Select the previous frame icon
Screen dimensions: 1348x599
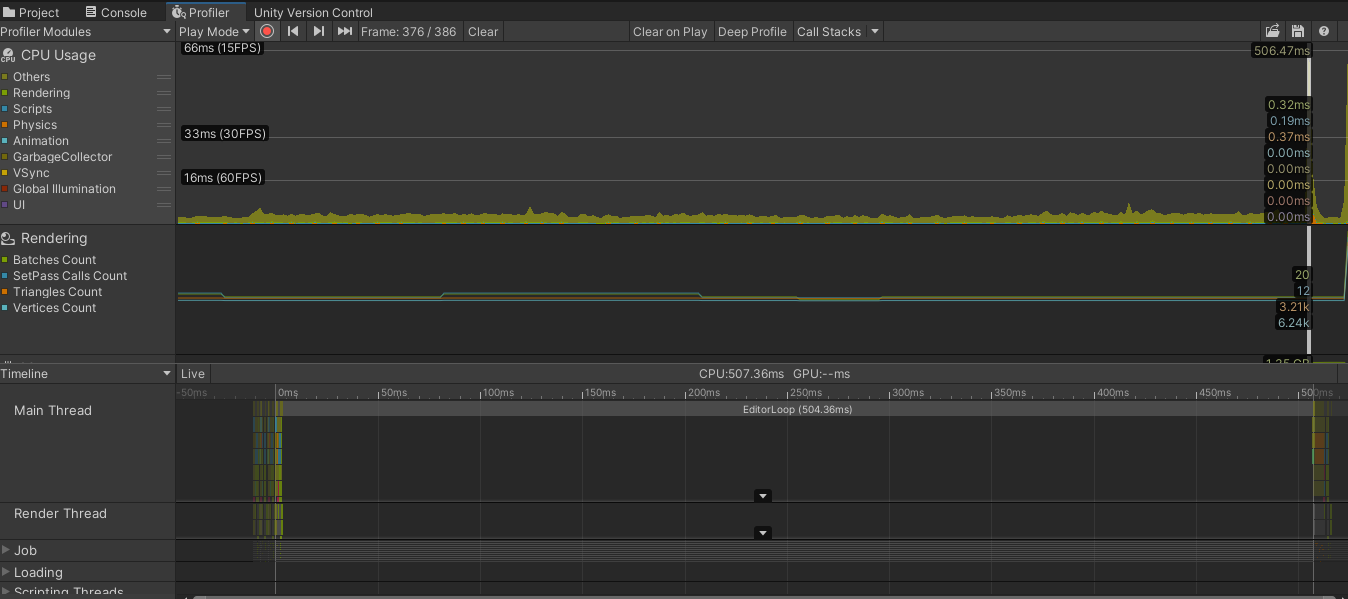tap(292, 31)
